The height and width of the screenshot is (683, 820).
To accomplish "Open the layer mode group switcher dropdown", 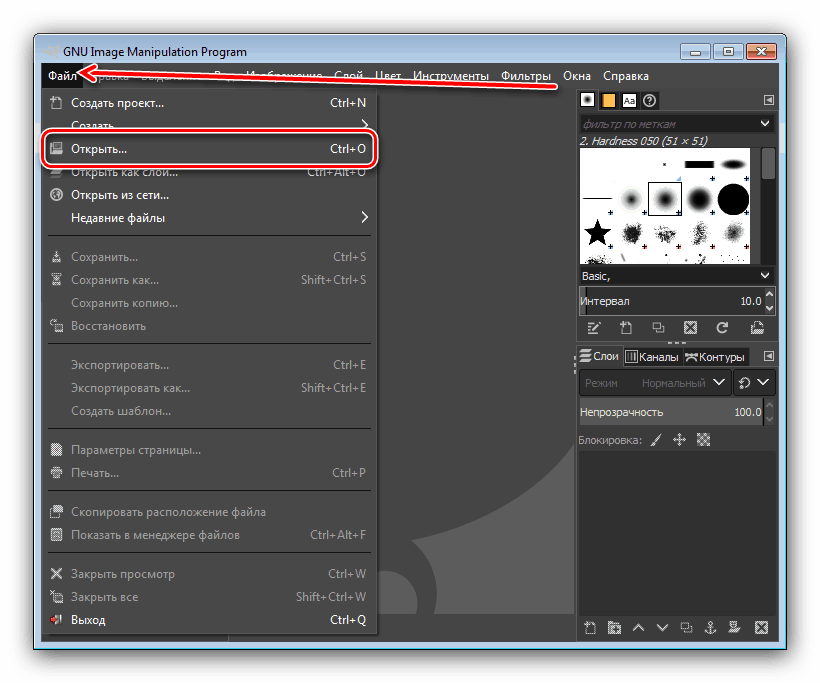I will (754, 383).
